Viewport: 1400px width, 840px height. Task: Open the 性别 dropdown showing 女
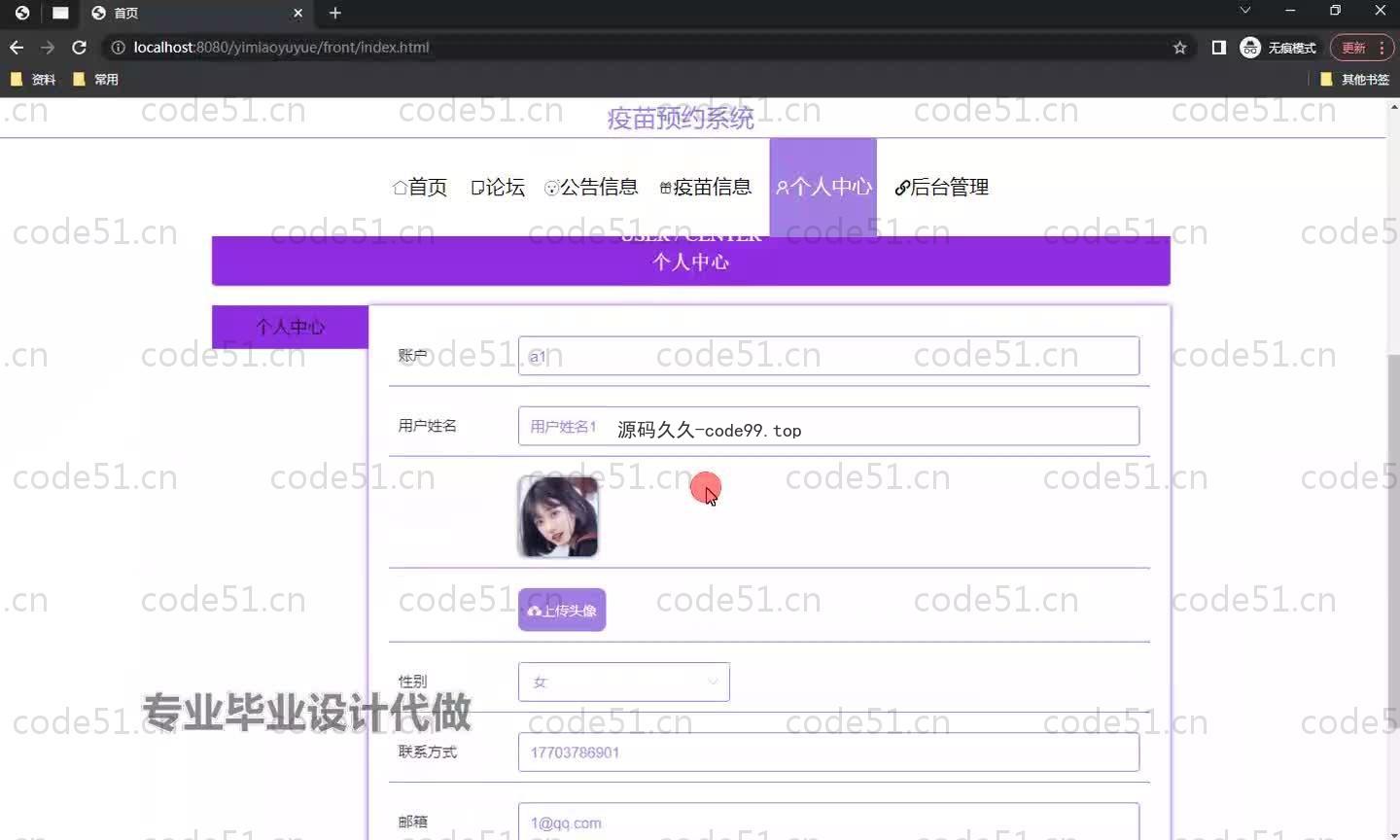(x=624, y=682)
